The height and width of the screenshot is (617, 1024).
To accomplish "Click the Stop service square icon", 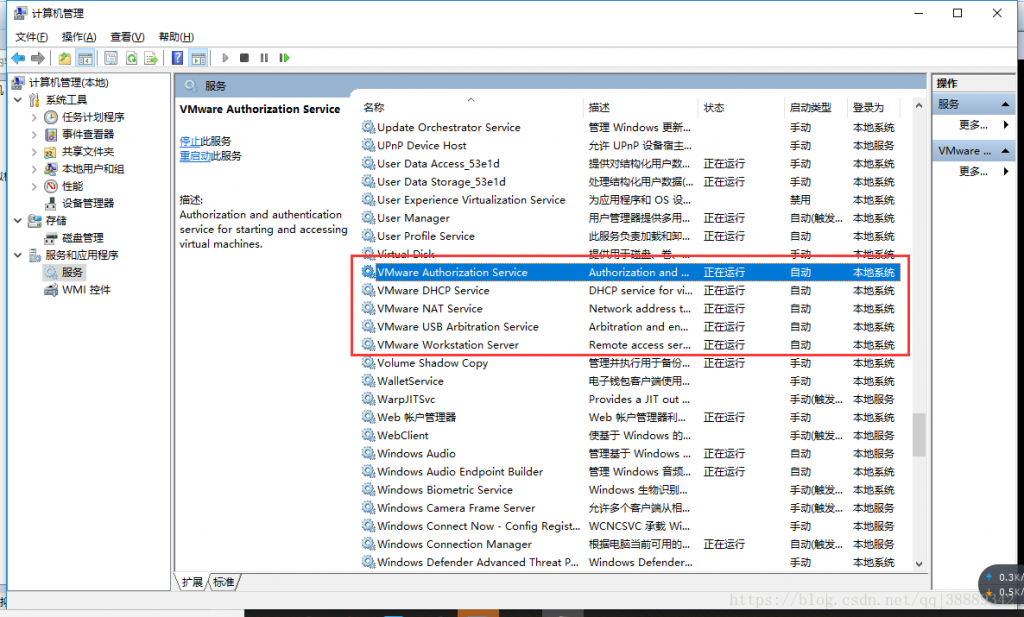I will [244, 58].
